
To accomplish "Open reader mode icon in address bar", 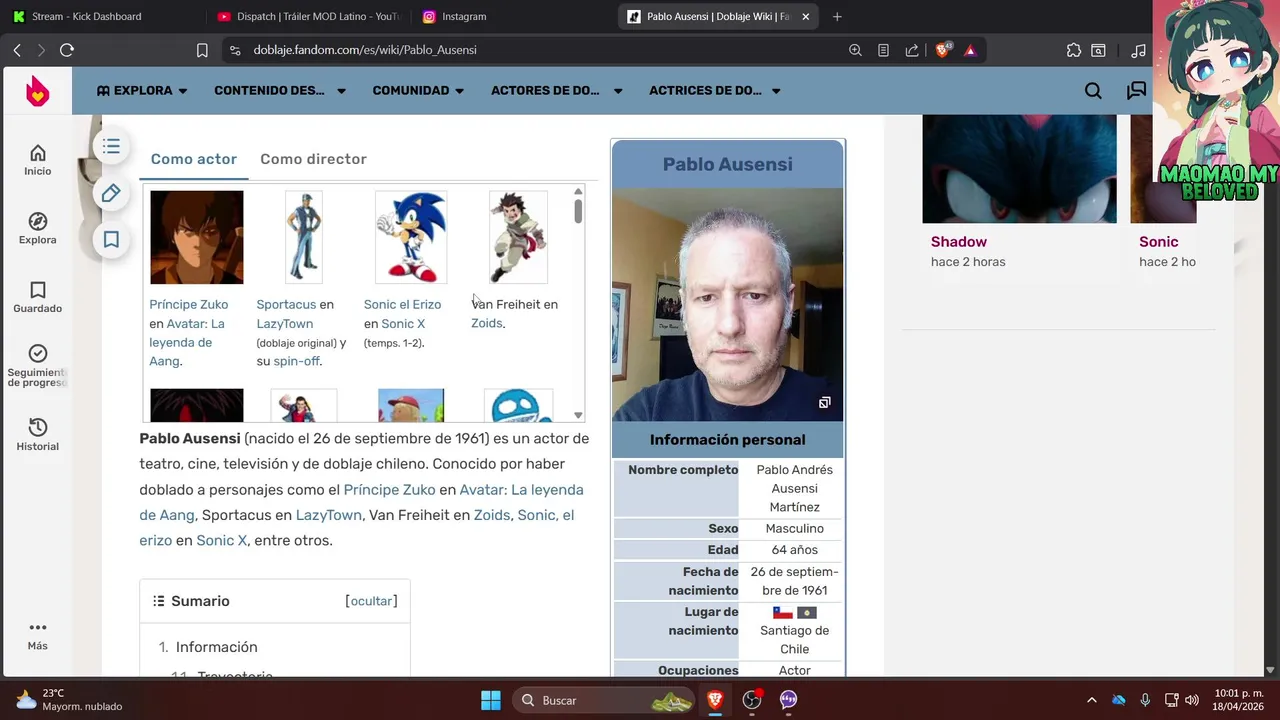I will [883, 50].
